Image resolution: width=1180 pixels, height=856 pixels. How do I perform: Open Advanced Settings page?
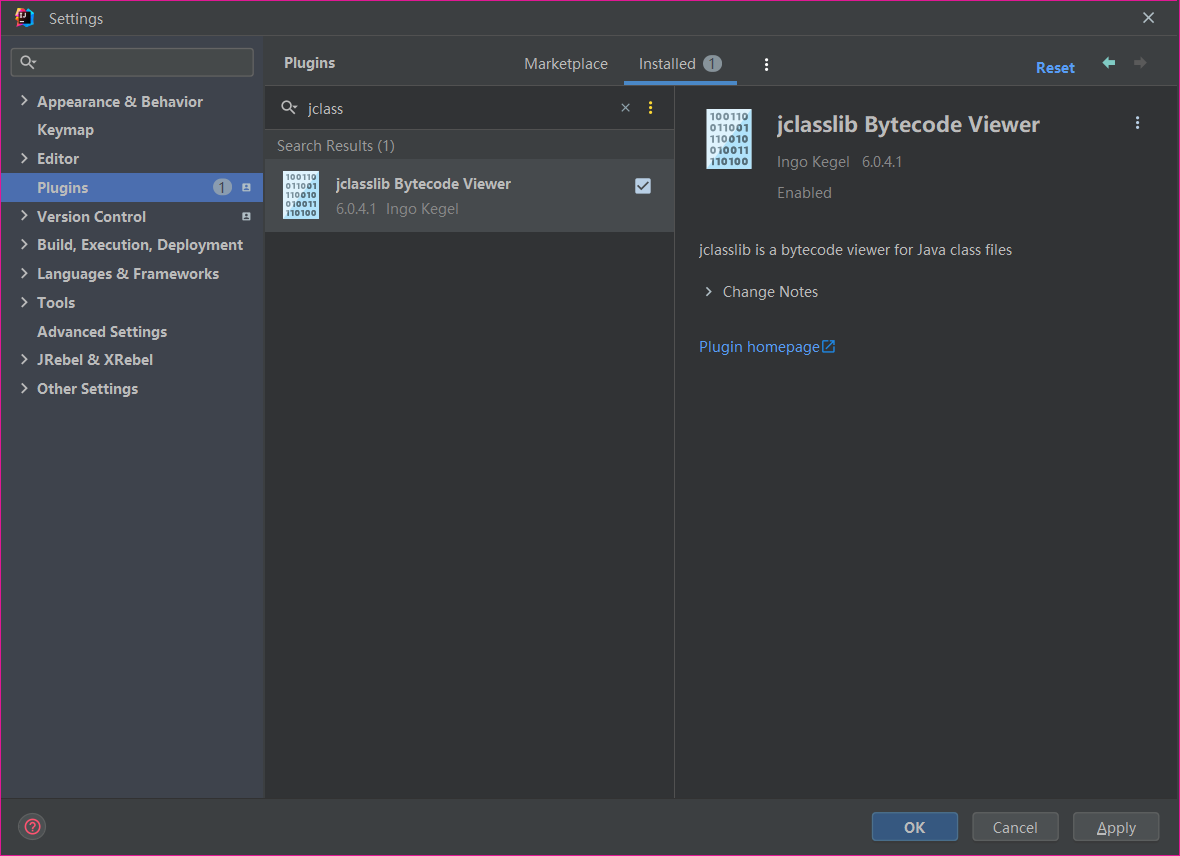coord(102,331)
